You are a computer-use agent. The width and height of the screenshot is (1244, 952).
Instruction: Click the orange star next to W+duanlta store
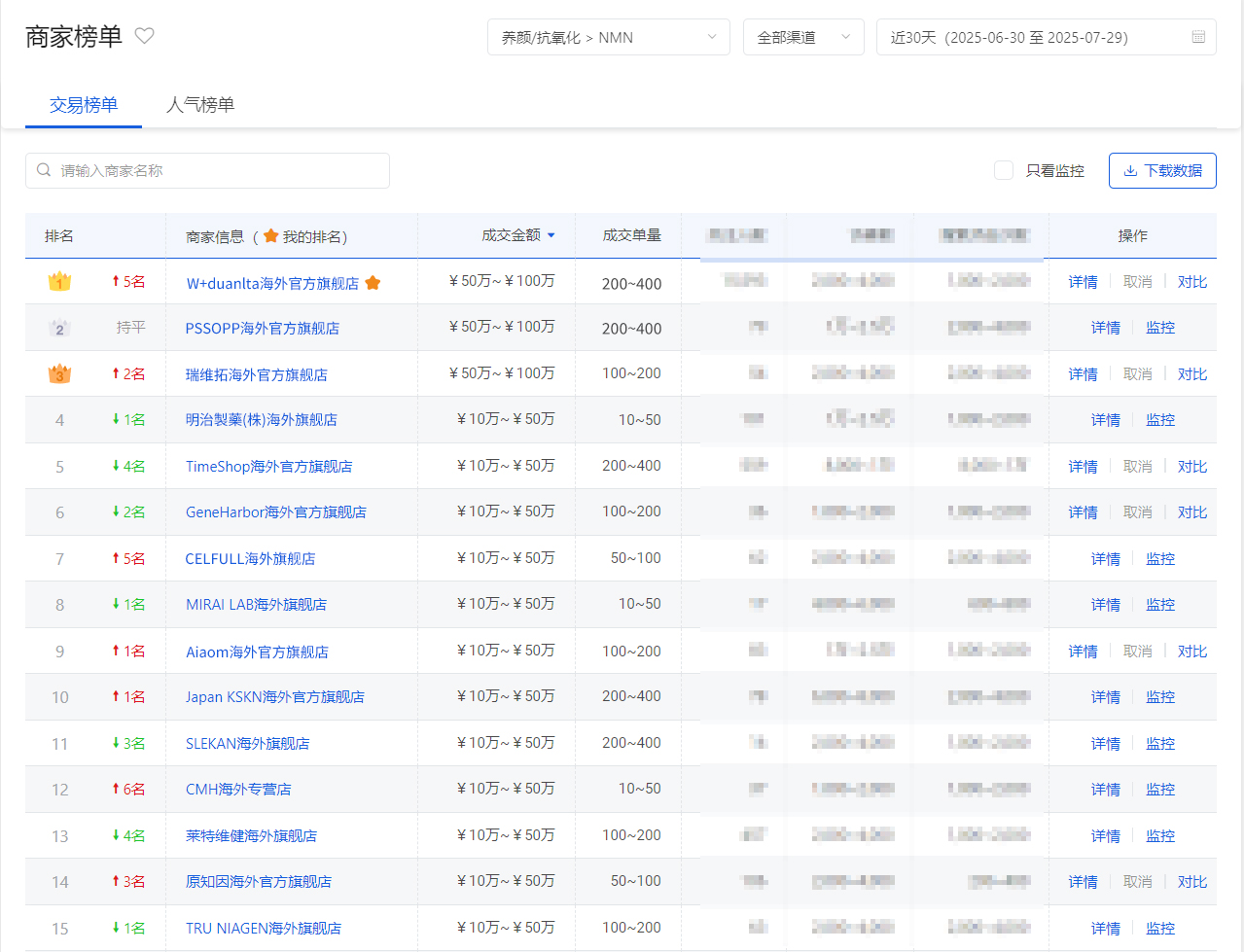tap(373, 283)
